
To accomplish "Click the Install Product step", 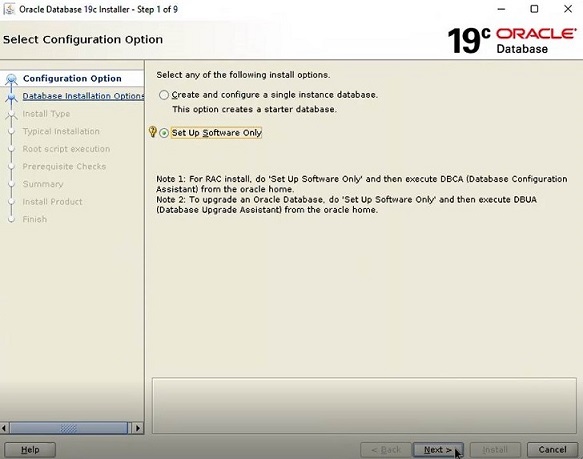I will (x=52, y=202).
